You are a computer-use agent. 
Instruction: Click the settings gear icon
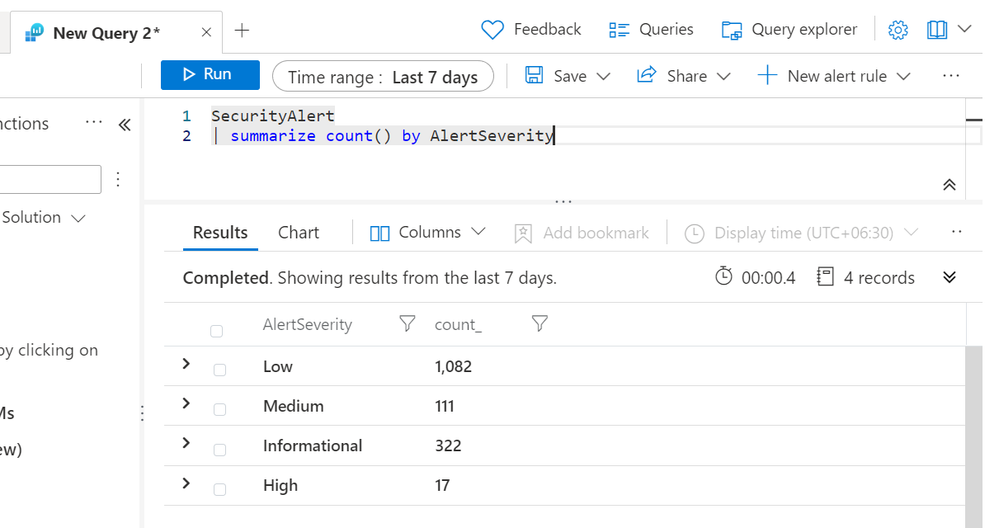click(x=898, y=30)
